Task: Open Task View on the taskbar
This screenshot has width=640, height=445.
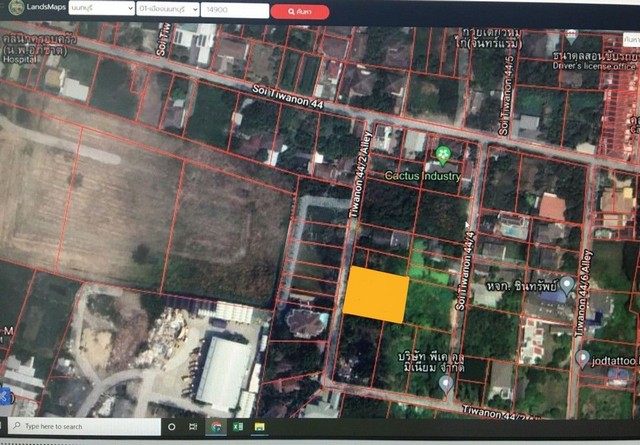Action: point(192,426)
